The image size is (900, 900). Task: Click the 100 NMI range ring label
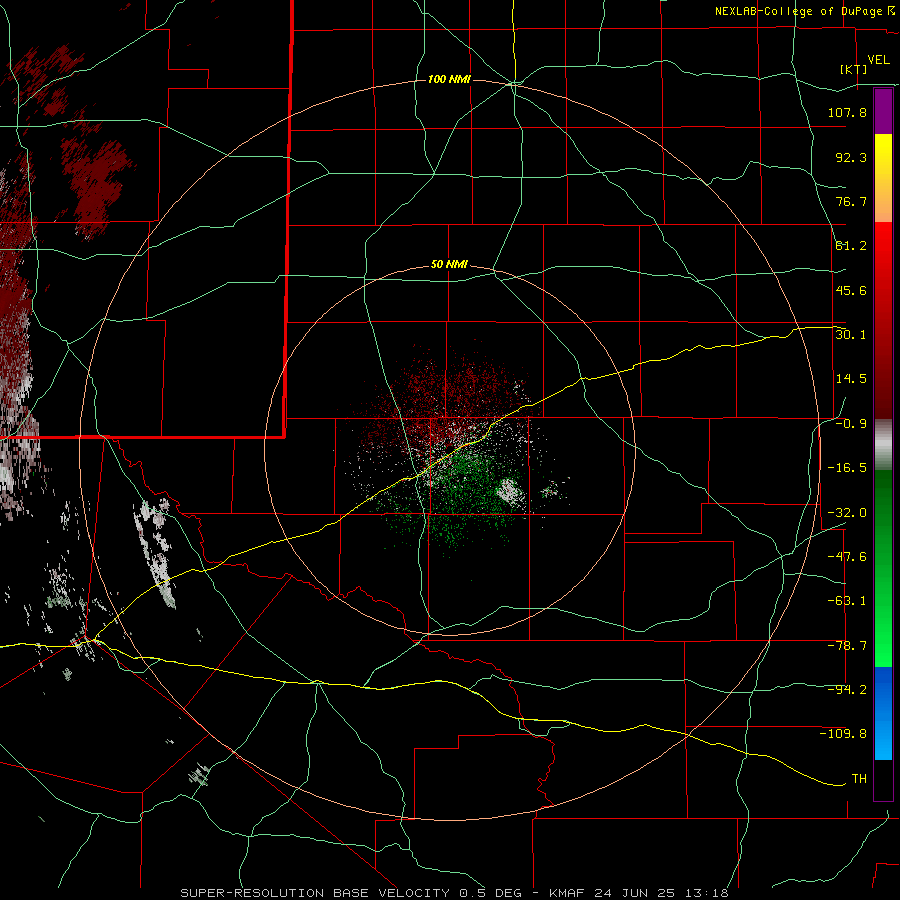pos(449,79)
